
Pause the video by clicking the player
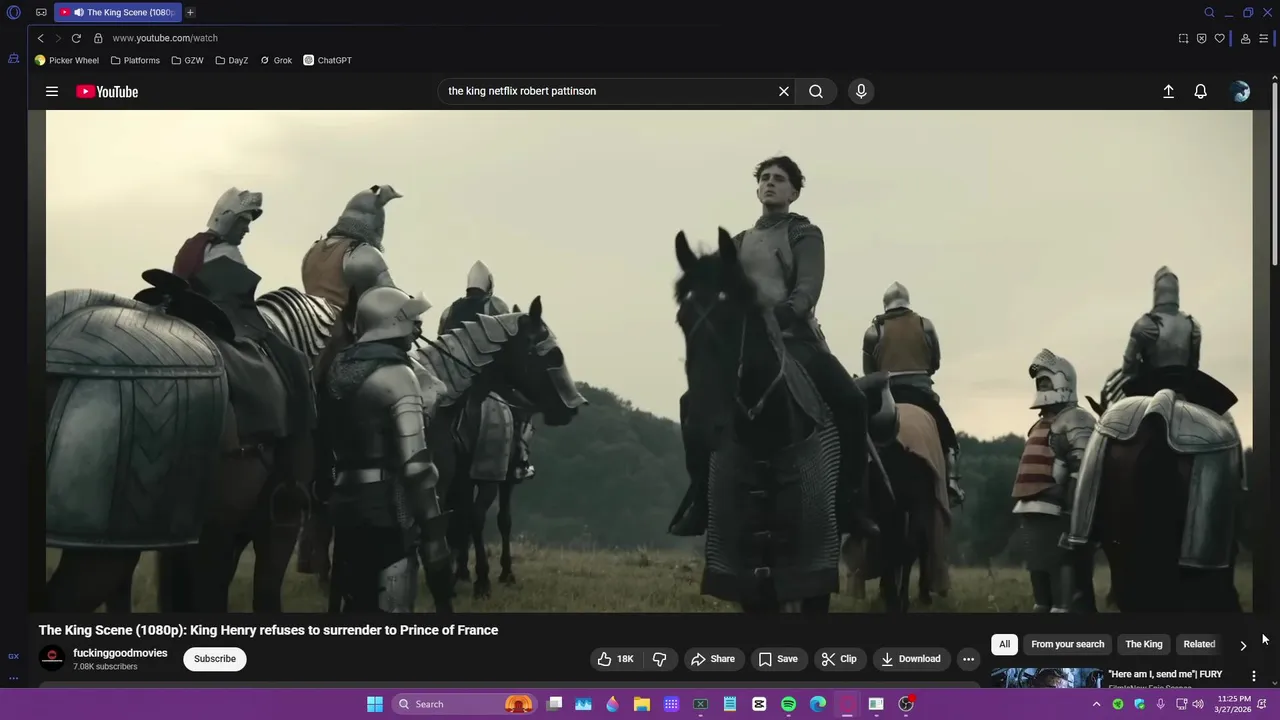[x=649, y=361]
